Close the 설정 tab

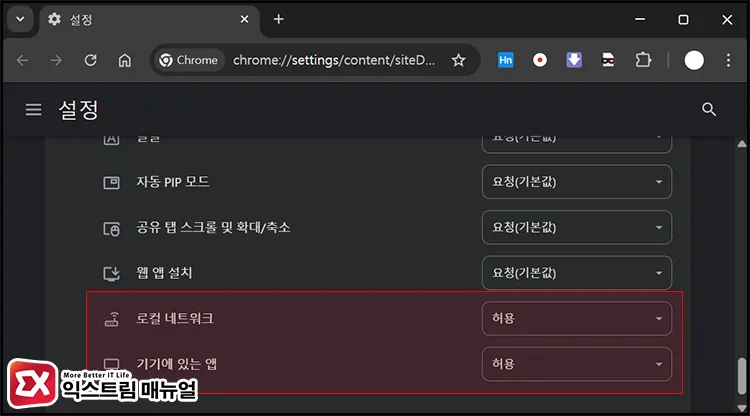(x=244, y=19)
